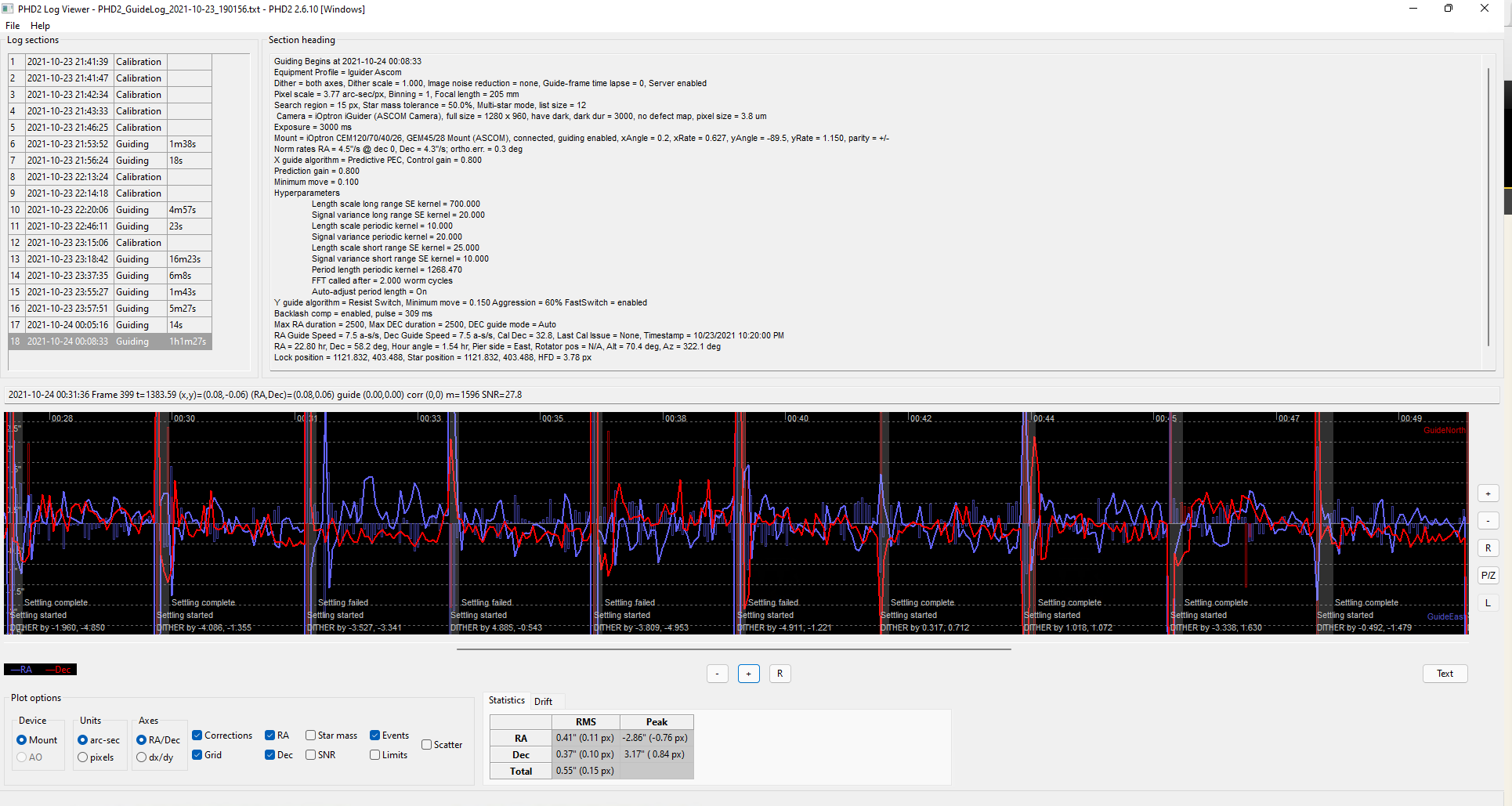Screen dimensions: 1512x806
Task: Select log section 7 Guiding 18s
Action: [110, 161]
